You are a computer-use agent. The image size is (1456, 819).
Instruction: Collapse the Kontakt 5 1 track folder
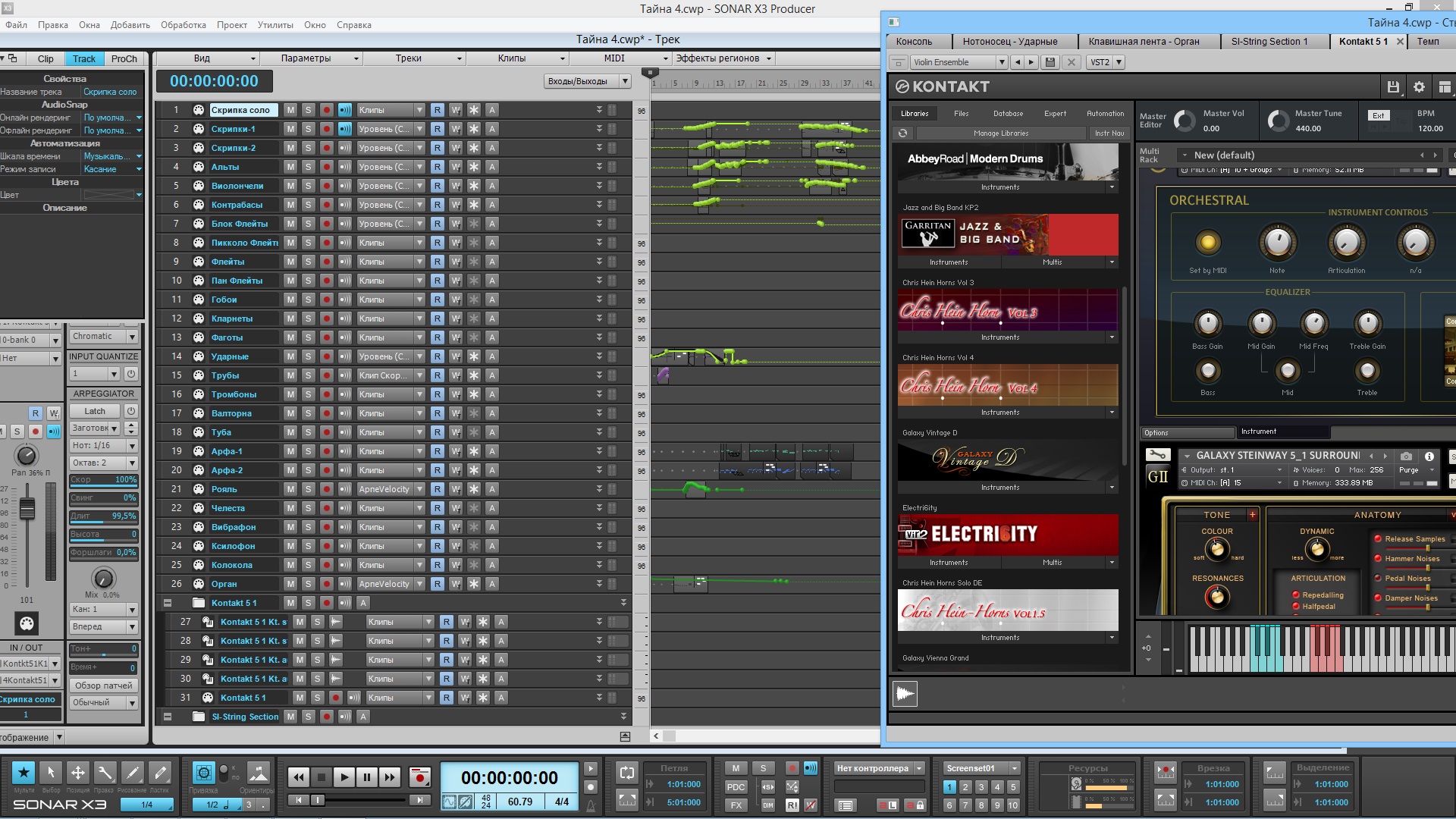pyautogui.click(x=168, y=603)
